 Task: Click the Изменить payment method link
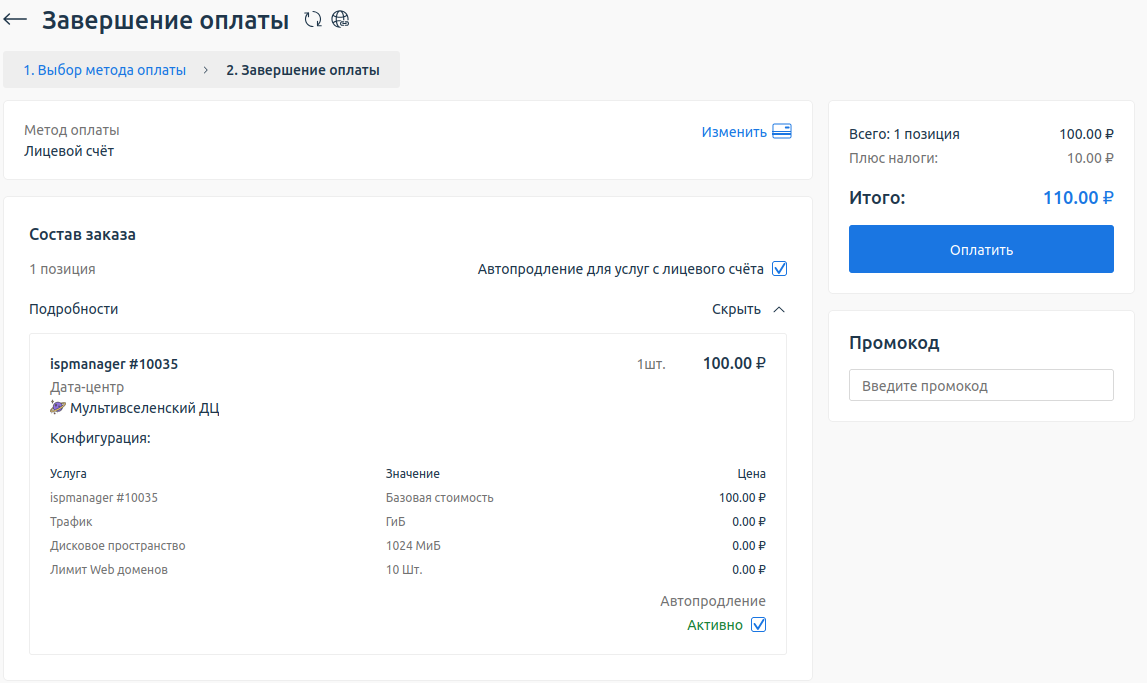(x=733, y=132)
